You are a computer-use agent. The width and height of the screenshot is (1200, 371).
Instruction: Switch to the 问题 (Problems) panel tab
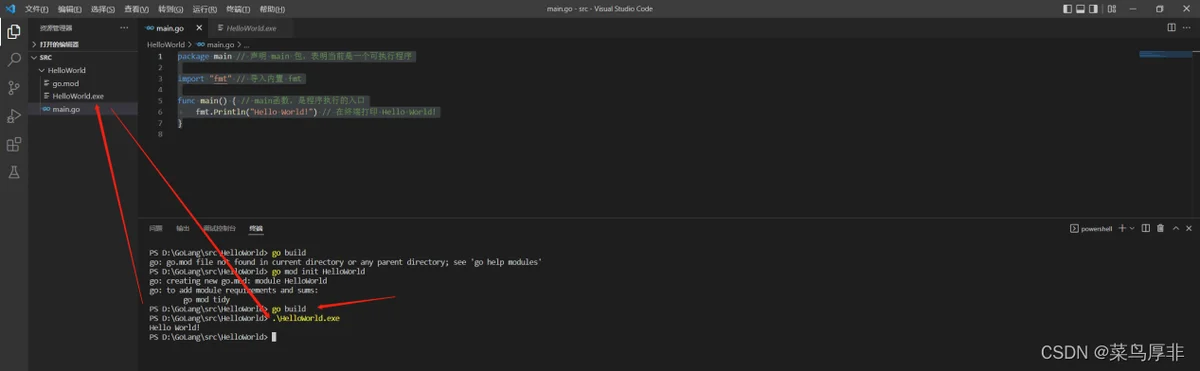pyautogui.click(x=155, y=228)
